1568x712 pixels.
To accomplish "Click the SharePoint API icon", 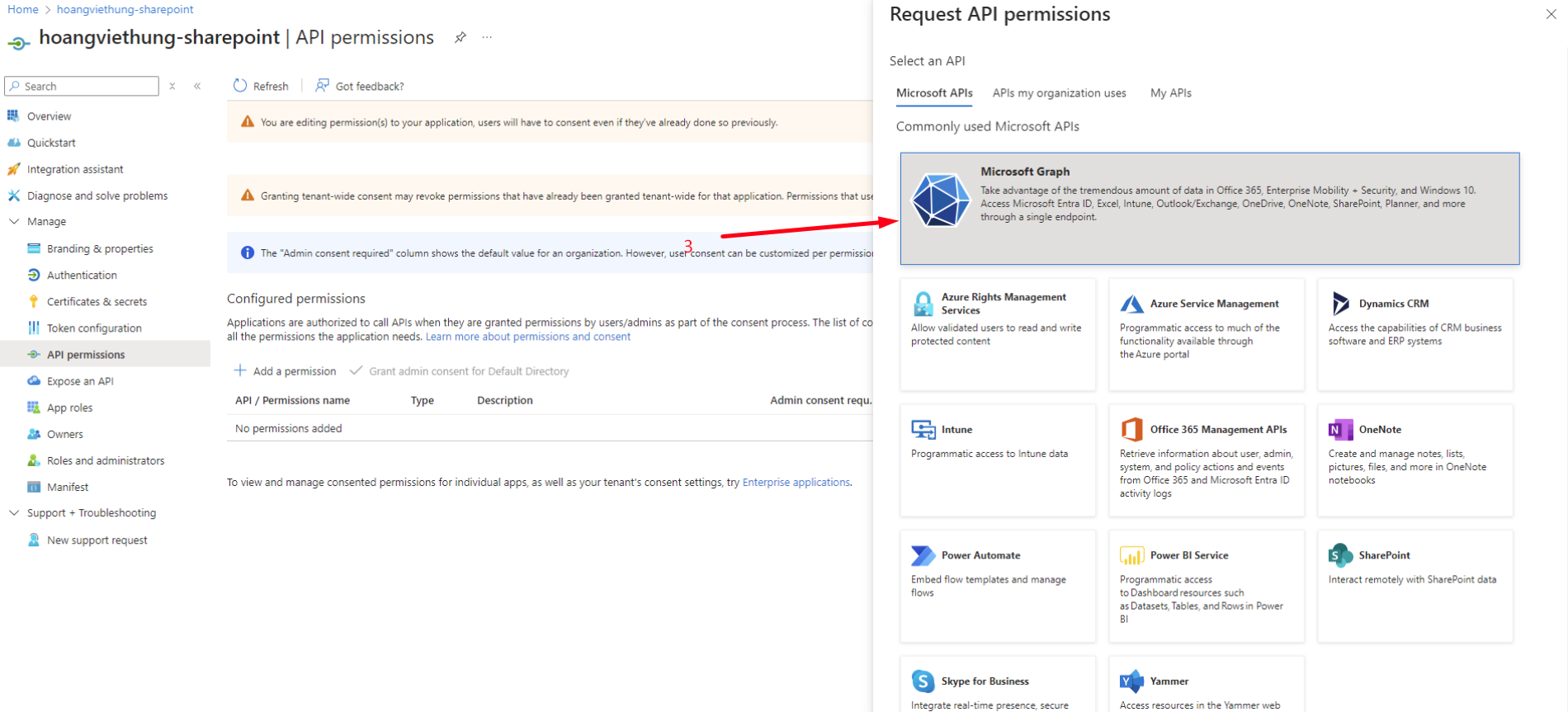I will click(1340, 555).
